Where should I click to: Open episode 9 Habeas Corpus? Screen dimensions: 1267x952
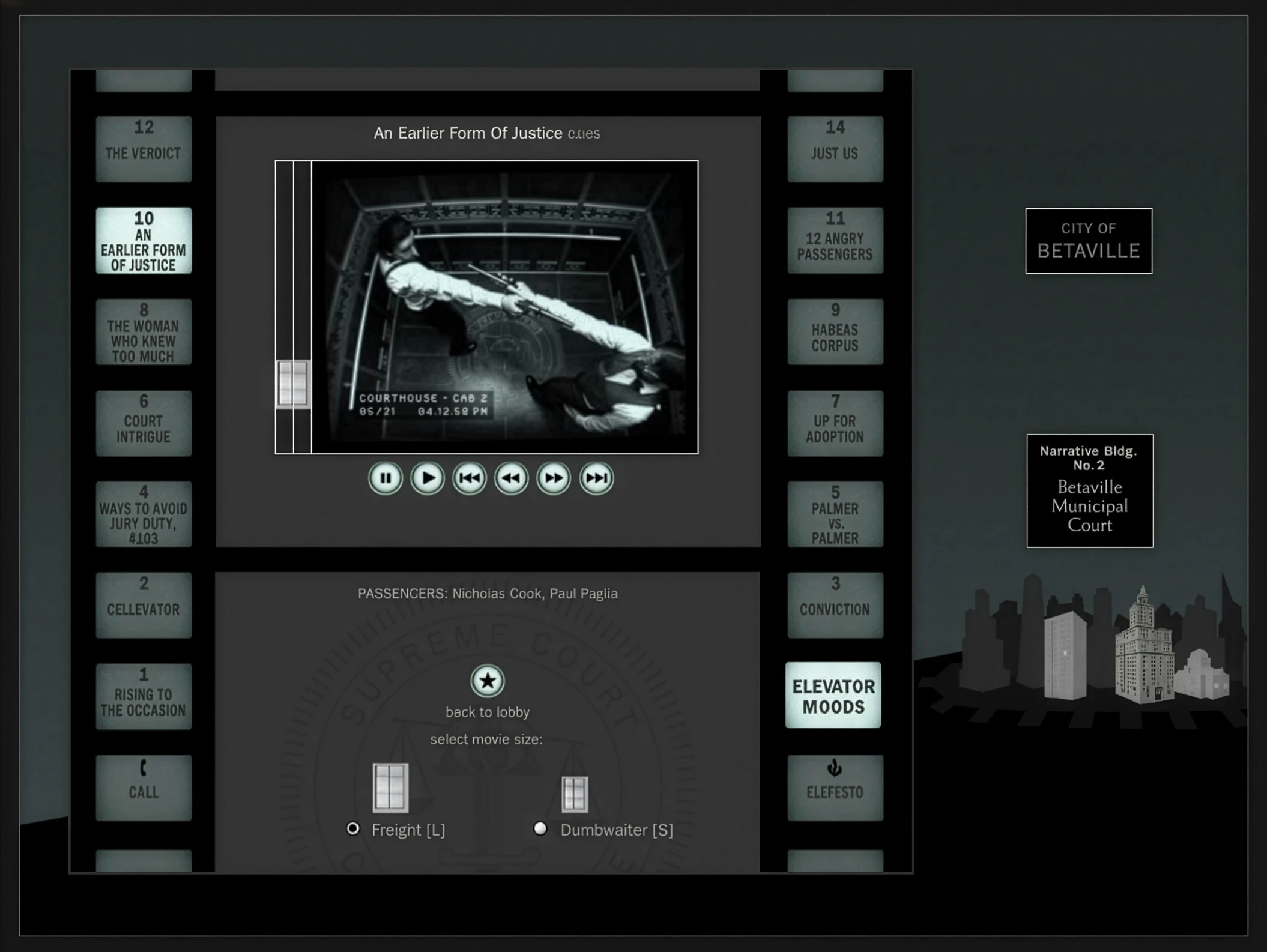point(835,332)
